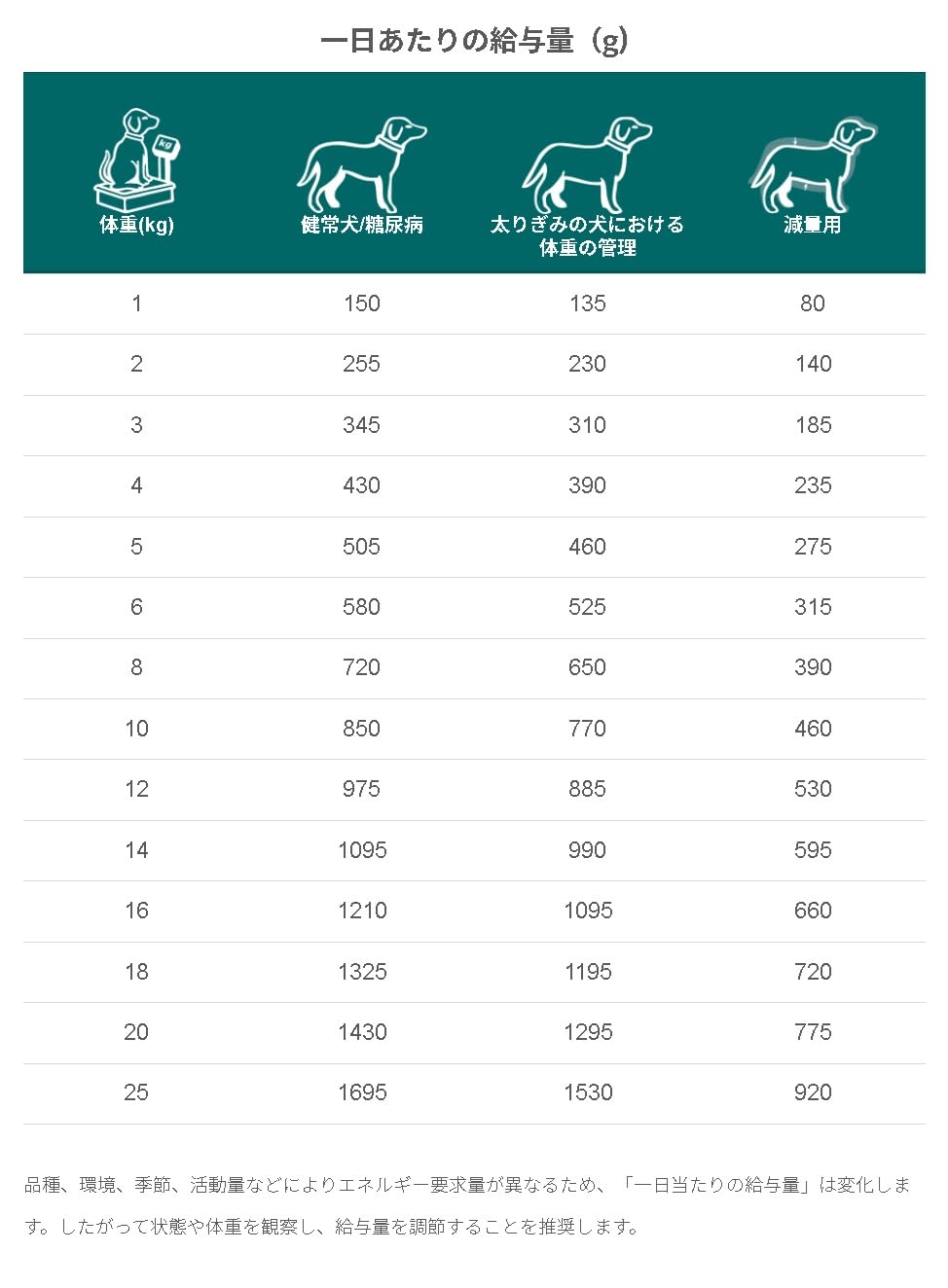948x1288 pixels.
Task: Click the 一日あたりの給与量 (g) title
Action: coord(474,40)
